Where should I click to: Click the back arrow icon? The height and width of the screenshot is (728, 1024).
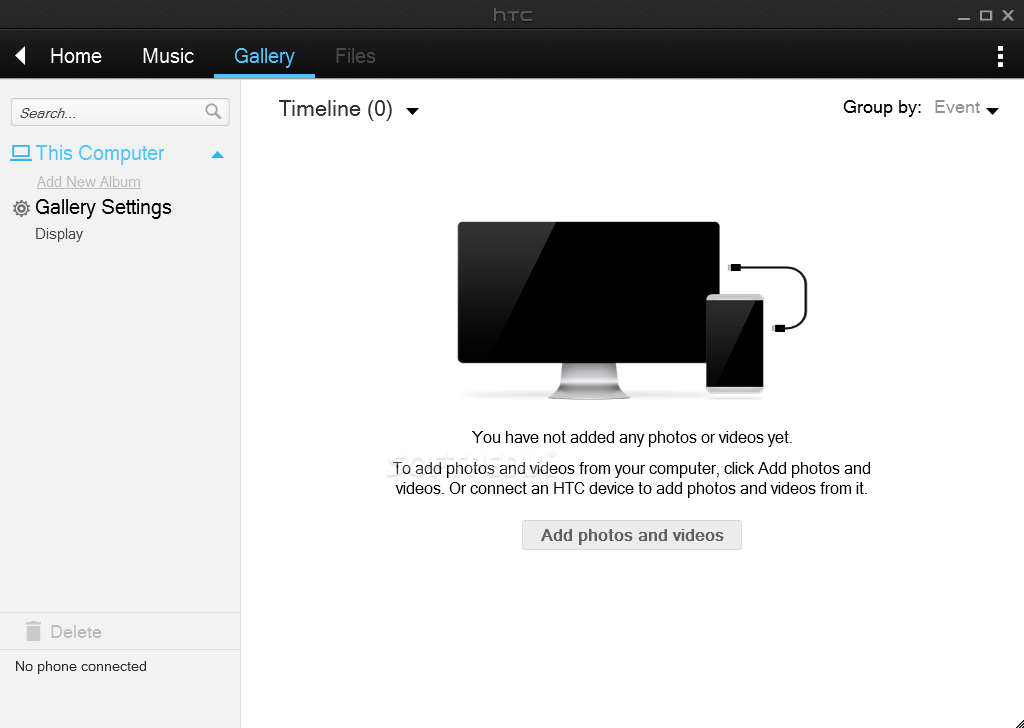pyautogui.click(x=20, y=55)
